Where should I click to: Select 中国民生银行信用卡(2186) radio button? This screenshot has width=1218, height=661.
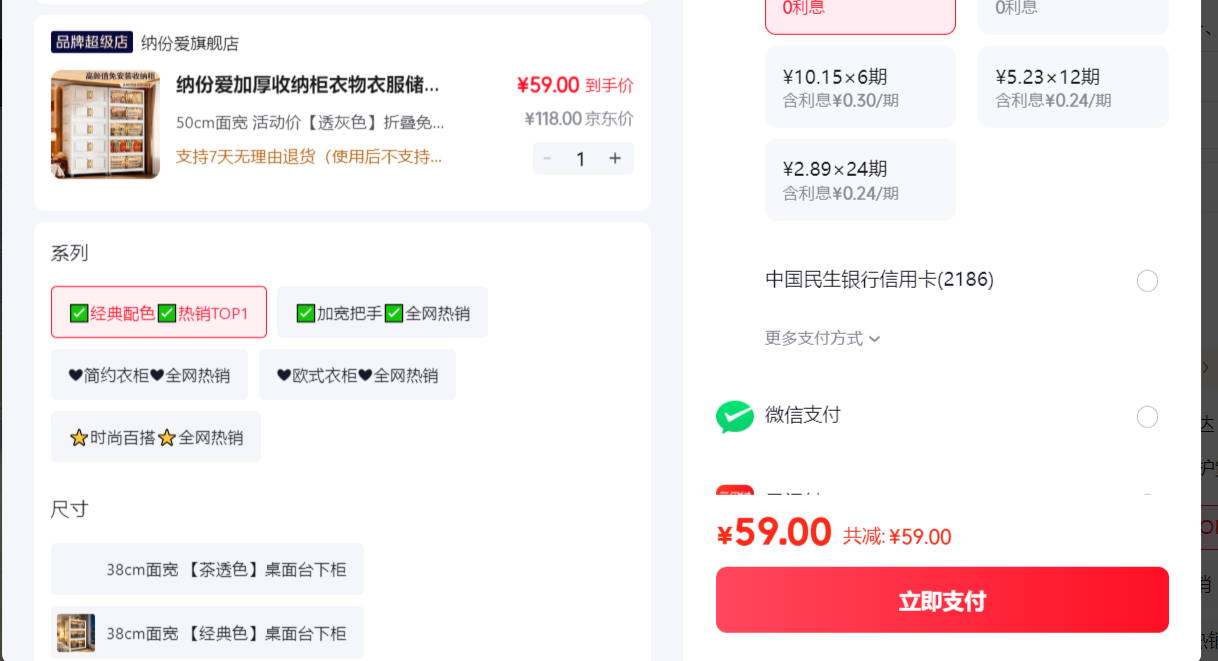[1148, 281]
